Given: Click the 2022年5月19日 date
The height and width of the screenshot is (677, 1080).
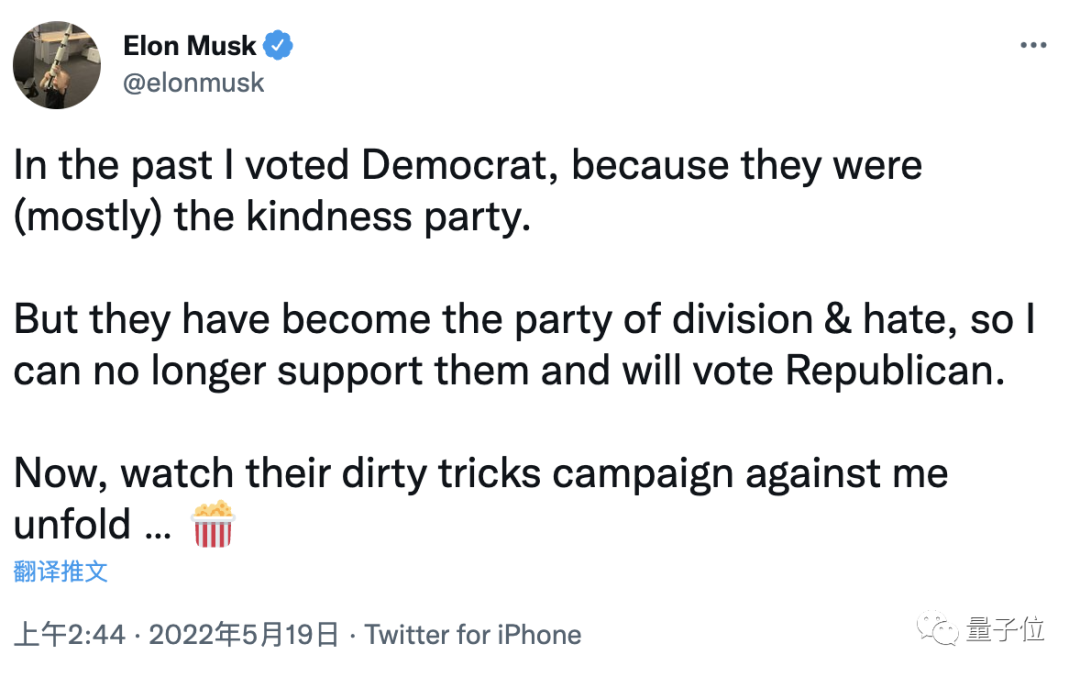Looking at the screenshot, I should point(243,634).
